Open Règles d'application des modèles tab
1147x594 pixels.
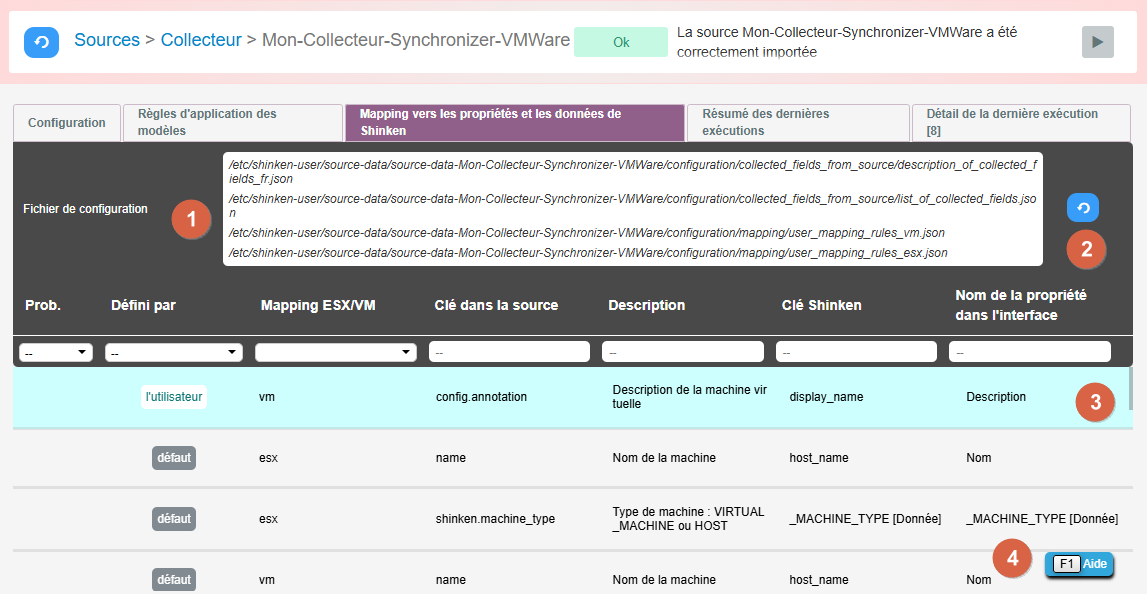[232, 123]
